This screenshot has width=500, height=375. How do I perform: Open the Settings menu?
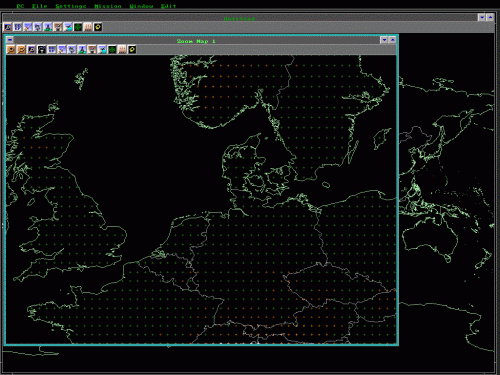pyautogui.click(x=71, y=6)
